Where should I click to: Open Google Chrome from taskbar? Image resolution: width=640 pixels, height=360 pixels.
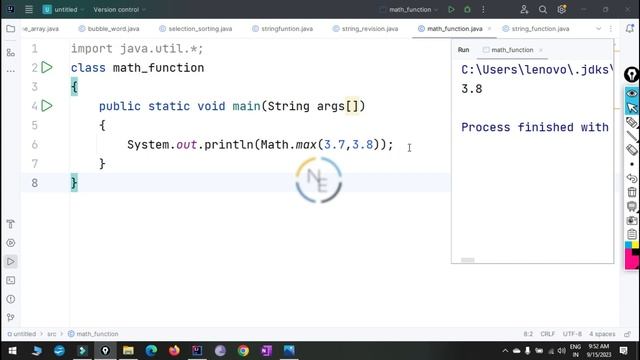(x=243, y=351)
